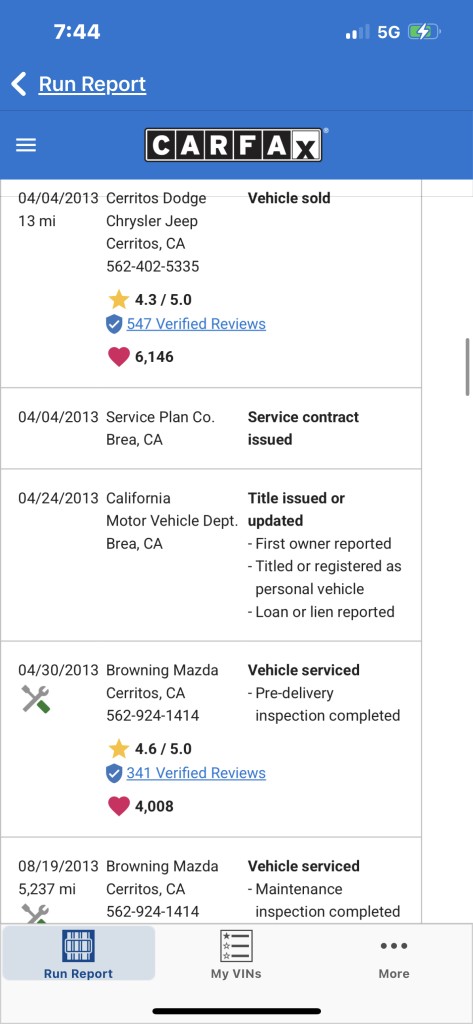Click the CARFAX logo
Screen dimensions: 473x1024
[233, 145]
